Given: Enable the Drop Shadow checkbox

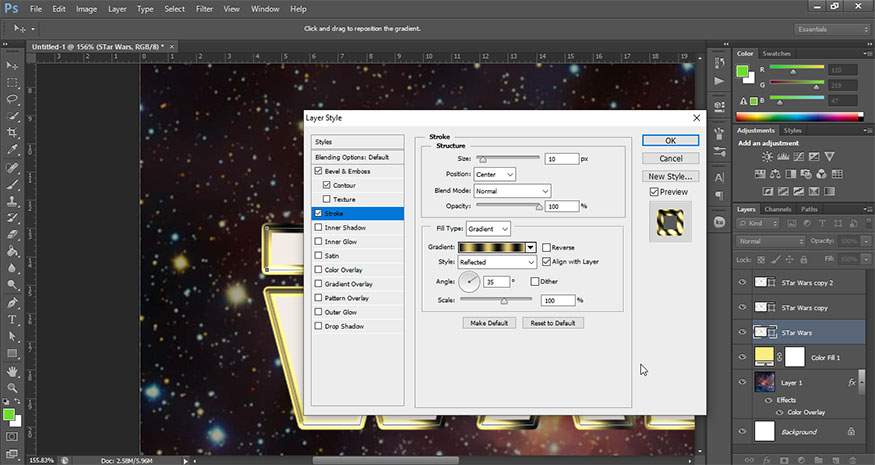Looking at the screenshot, I should point(319,326).
